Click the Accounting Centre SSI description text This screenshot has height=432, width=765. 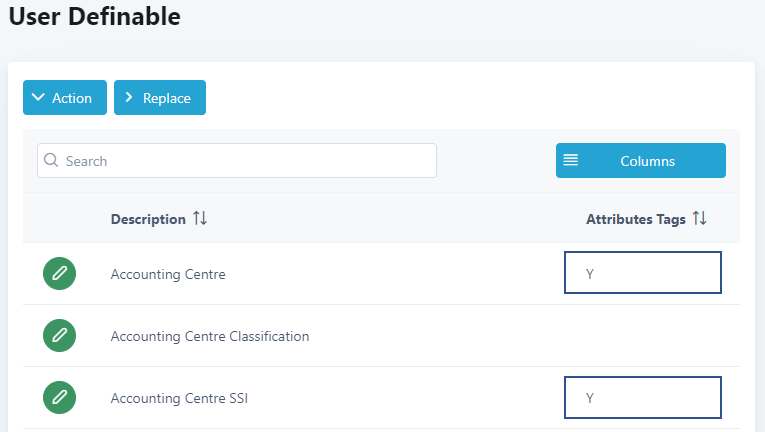point(179,398)
